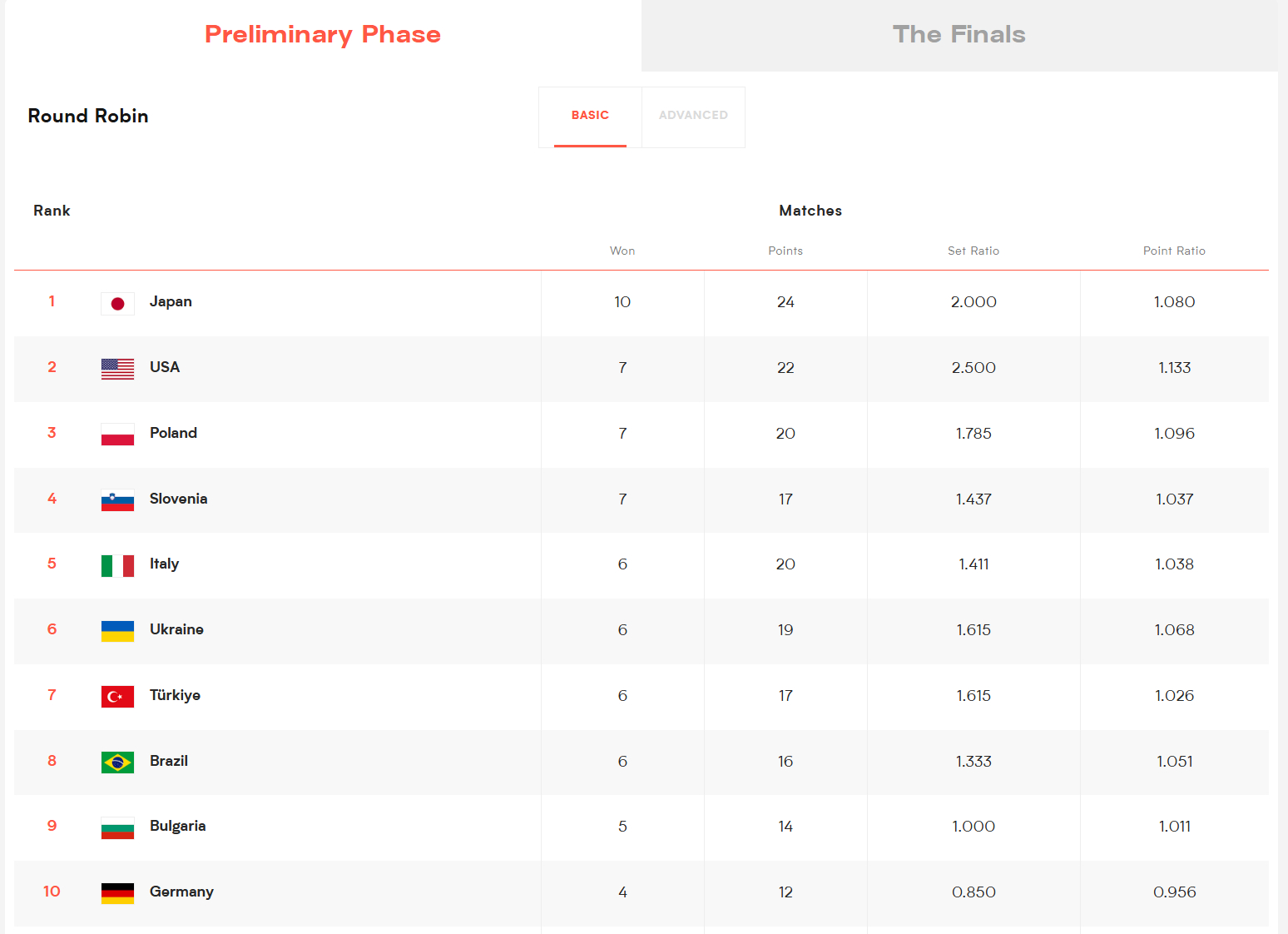The image size is (1288, 934).
Task: Switch to The Finals tab
Action: (x=959, y=35)
